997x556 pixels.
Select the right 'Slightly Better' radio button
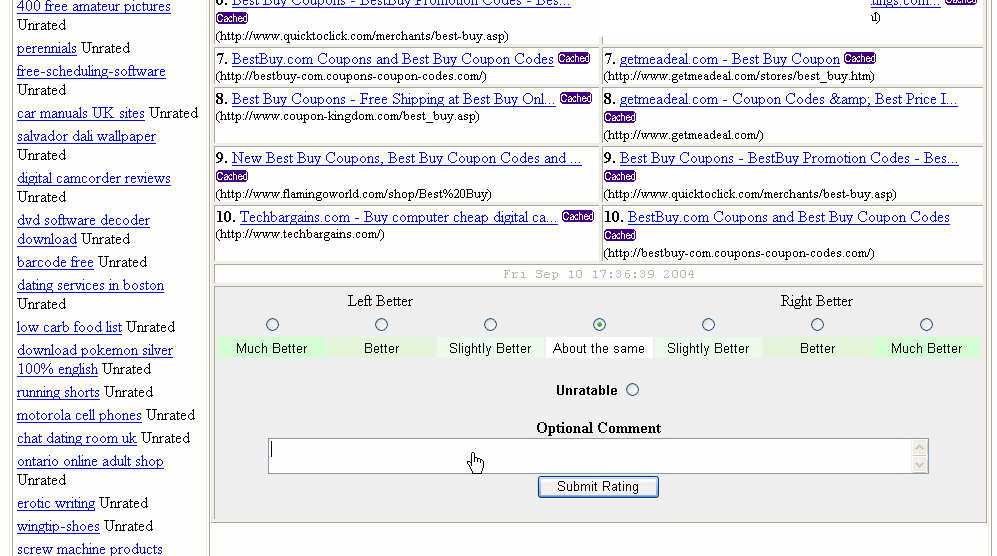point(708,325)
